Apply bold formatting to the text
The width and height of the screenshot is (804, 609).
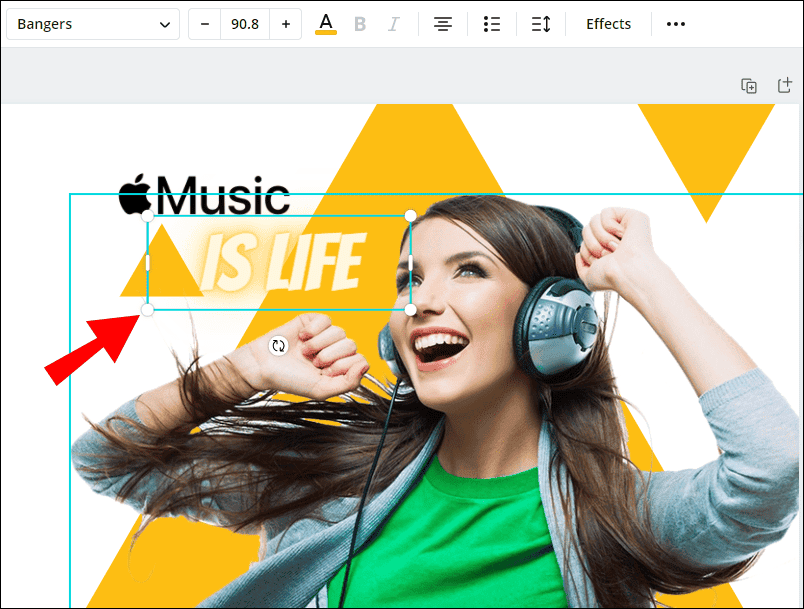[360, 23]
